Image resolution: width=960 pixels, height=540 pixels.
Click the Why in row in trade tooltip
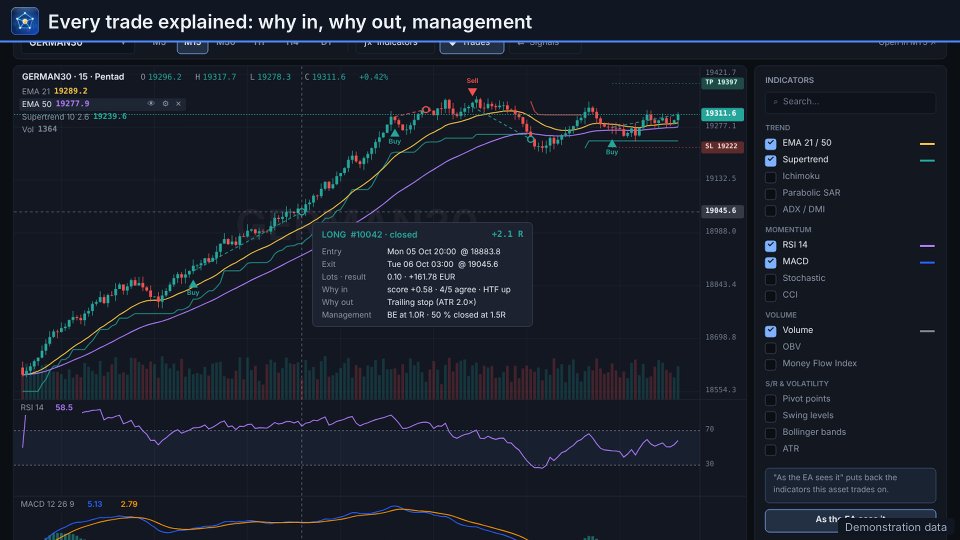(x=422, y=290)
